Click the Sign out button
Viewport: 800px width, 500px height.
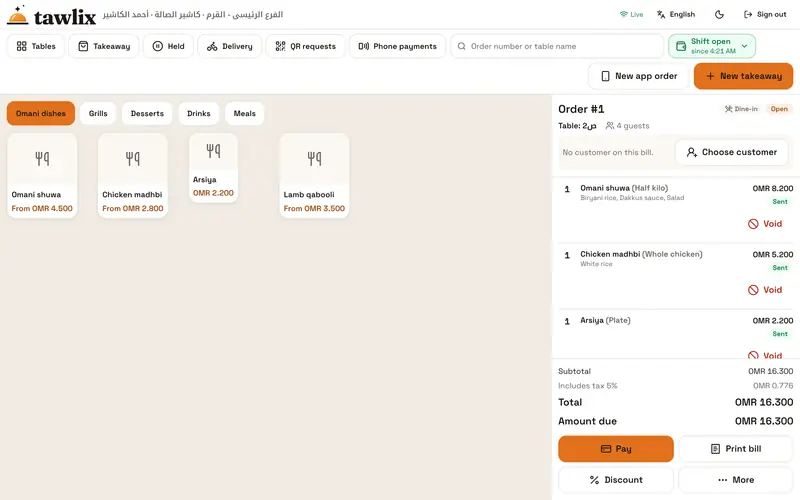pyautogui.click(x=765, y=14)
